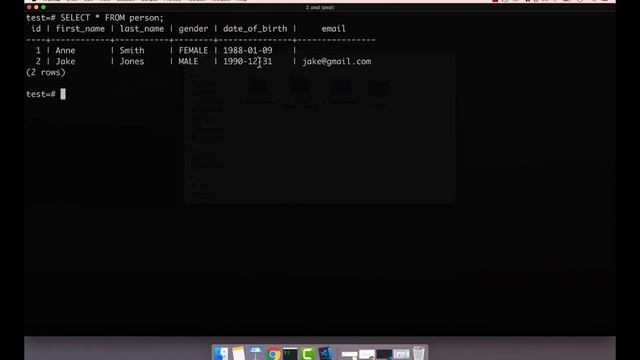Click the date '1988-01-09'
Viewport: 640px width, 360px height.
(x=248, y=51)
